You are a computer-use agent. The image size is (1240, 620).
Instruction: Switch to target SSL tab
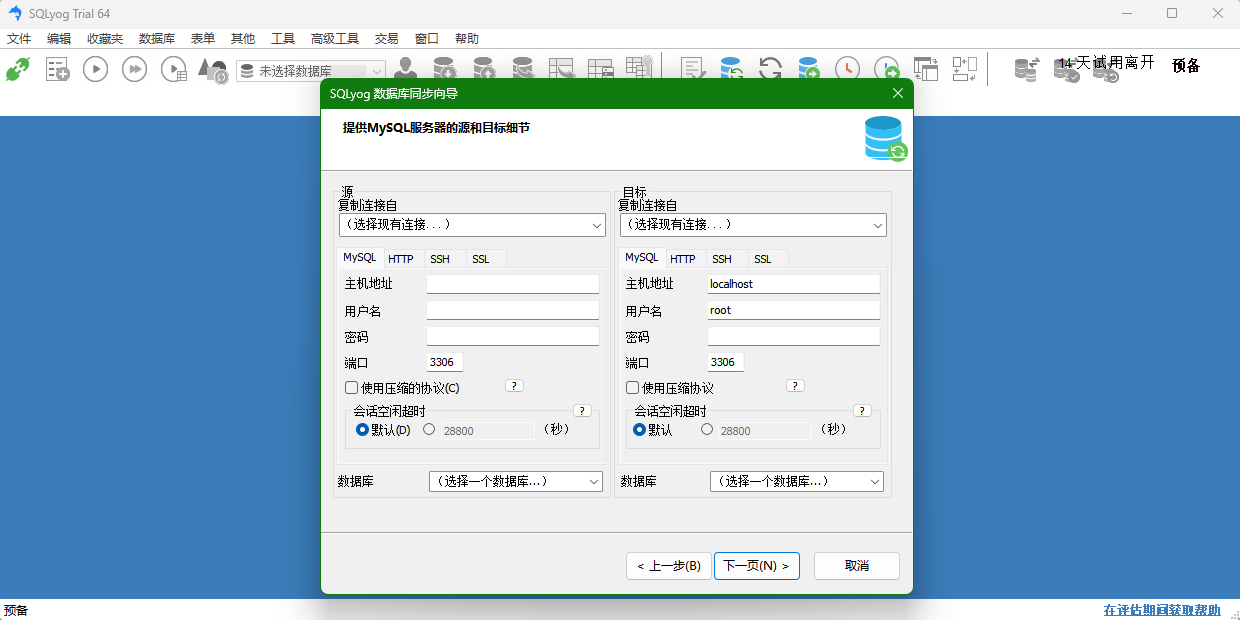(x=763, y=259)
